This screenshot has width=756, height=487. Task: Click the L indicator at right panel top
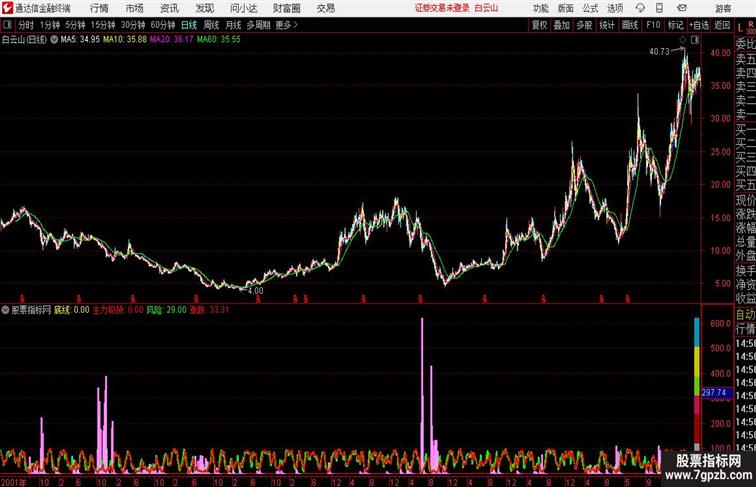[741, 28]
